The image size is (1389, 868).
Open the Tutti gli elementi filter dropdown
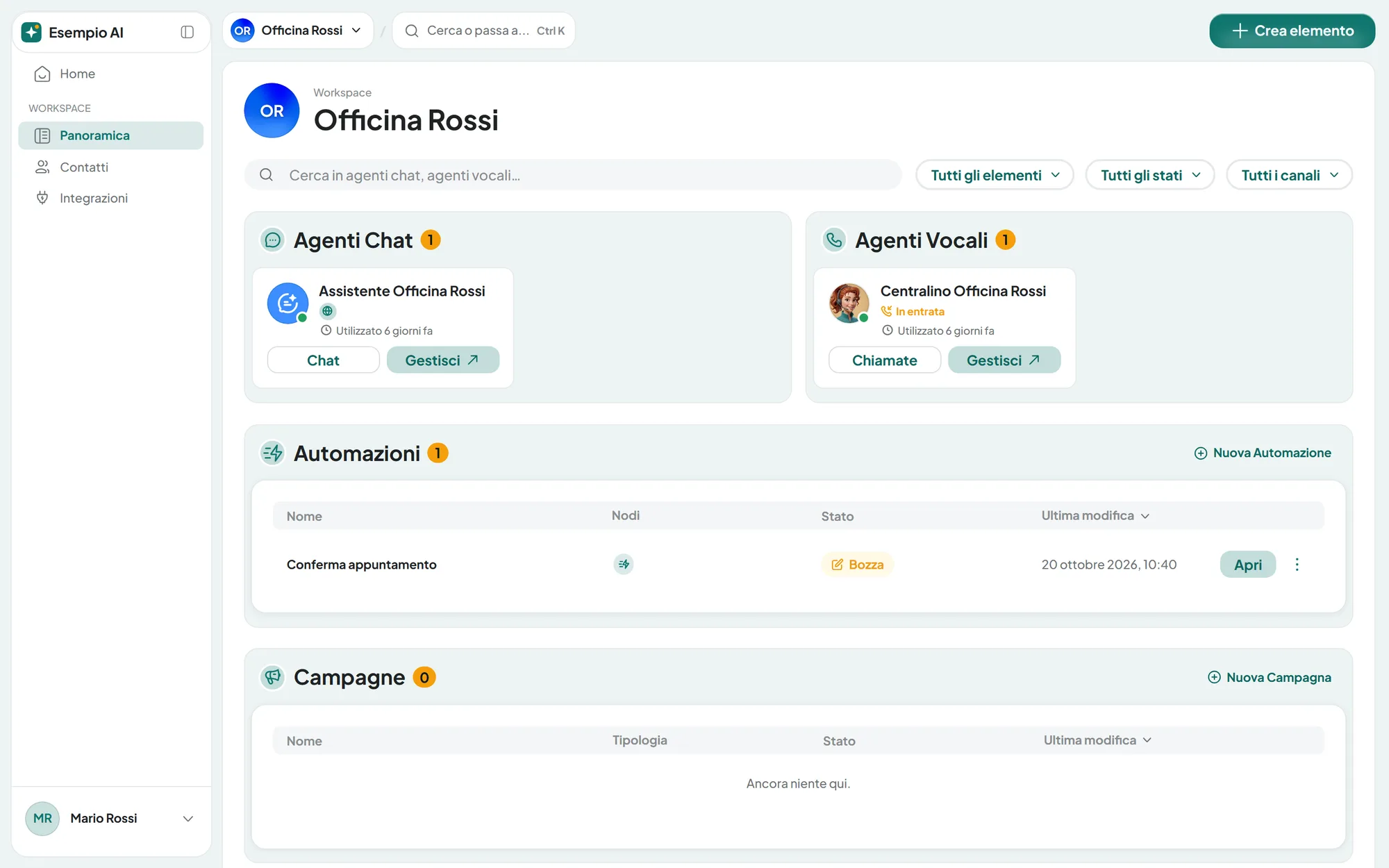click(x=995, y=175)
